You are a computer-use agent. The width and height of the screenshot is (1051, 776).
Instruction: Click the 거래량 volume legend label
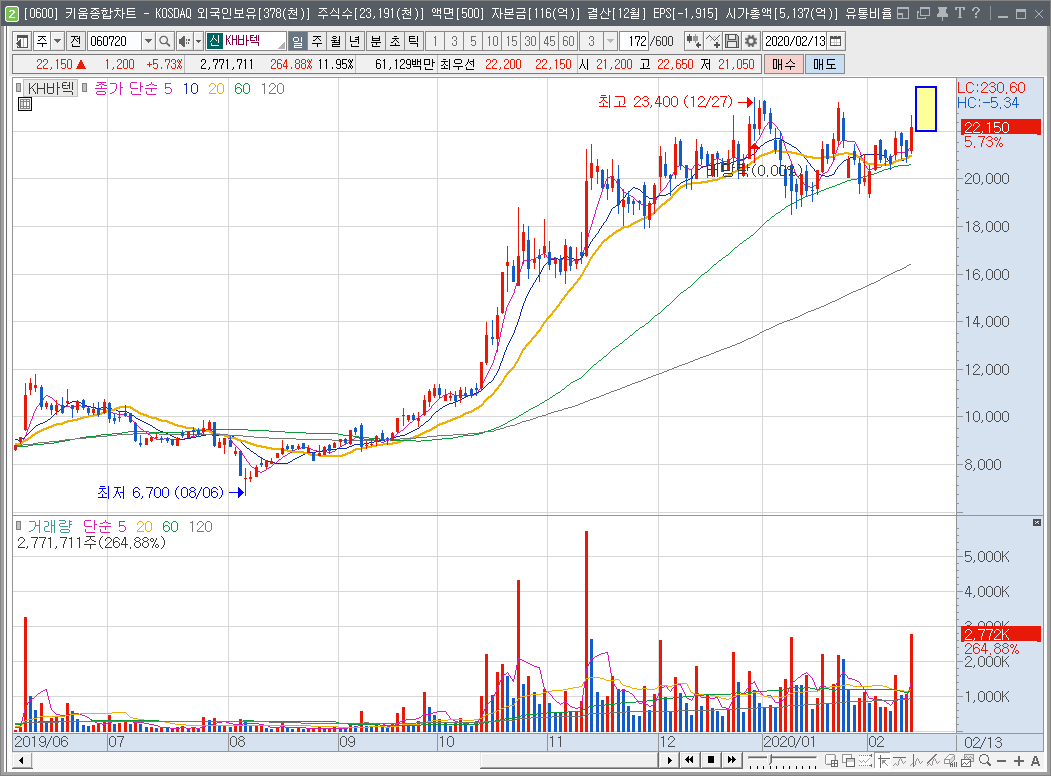point(50,527)
